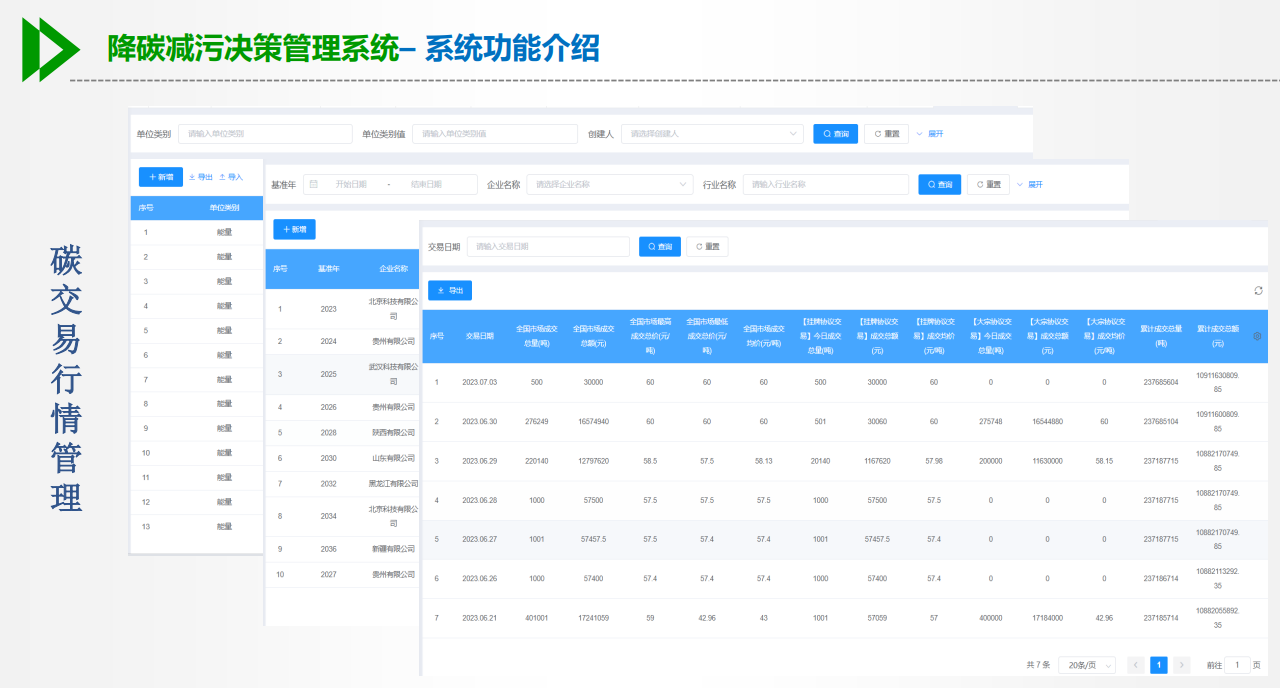Open the 20条/页 page size dropdown
The height and width of the screenshot is (688, 1280).
[1087, 665]
